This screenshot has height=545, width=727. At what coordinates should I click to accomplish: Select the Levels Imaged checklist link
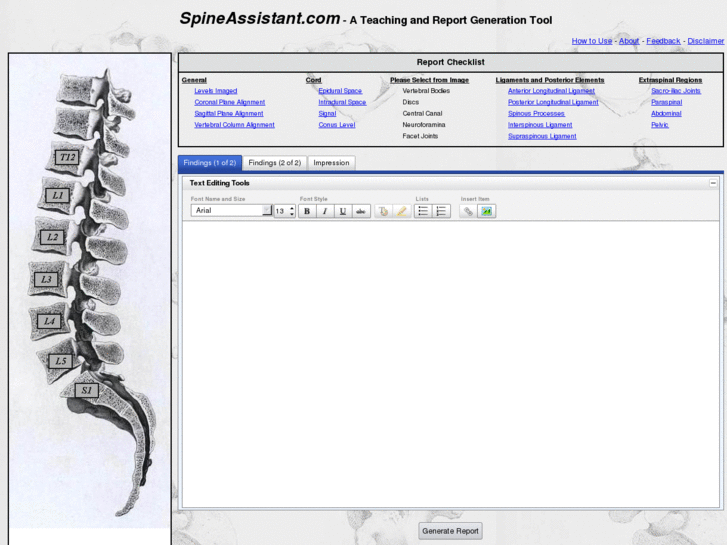click(216, 91)
